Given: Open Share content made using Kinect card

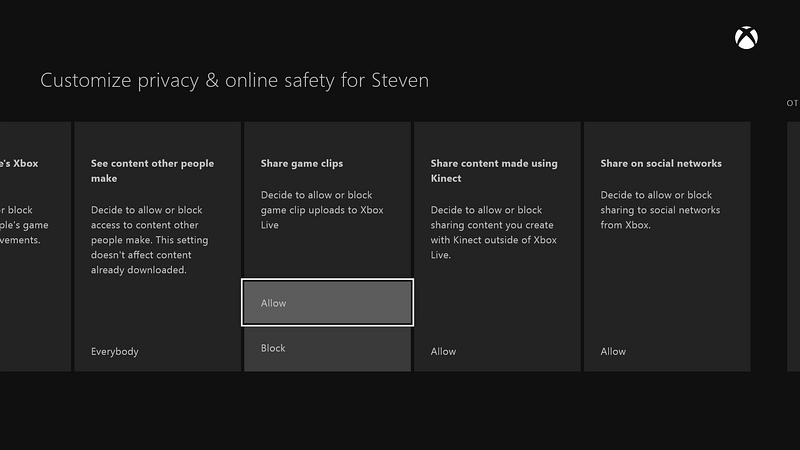Looking at the screenshot, I should tap(497, 246).
